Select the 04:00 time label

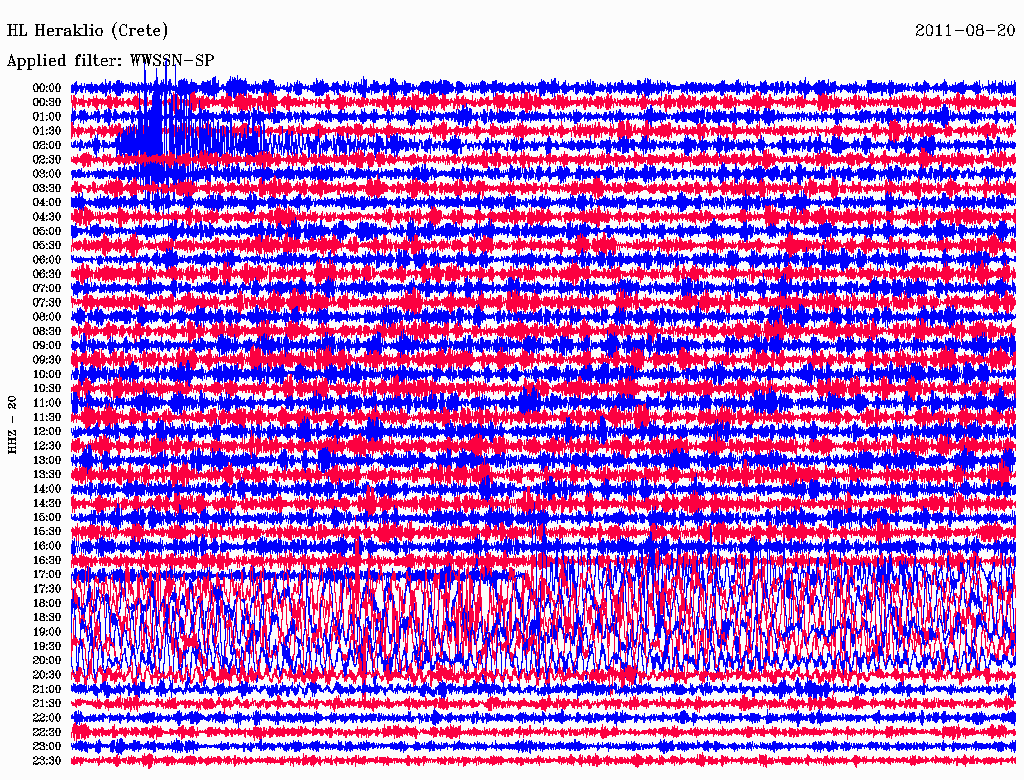point(47,203)
